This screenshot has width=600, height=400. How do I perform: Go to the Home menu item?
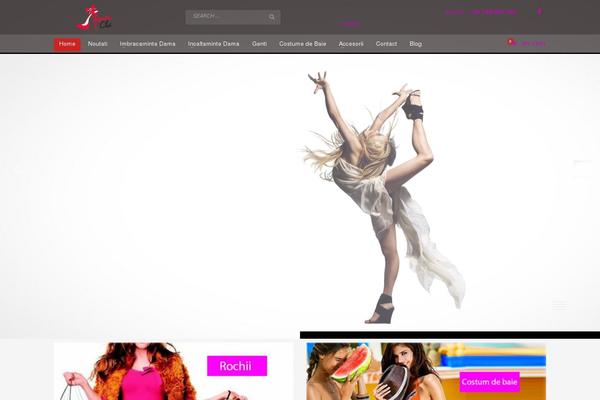click(67, 44)
